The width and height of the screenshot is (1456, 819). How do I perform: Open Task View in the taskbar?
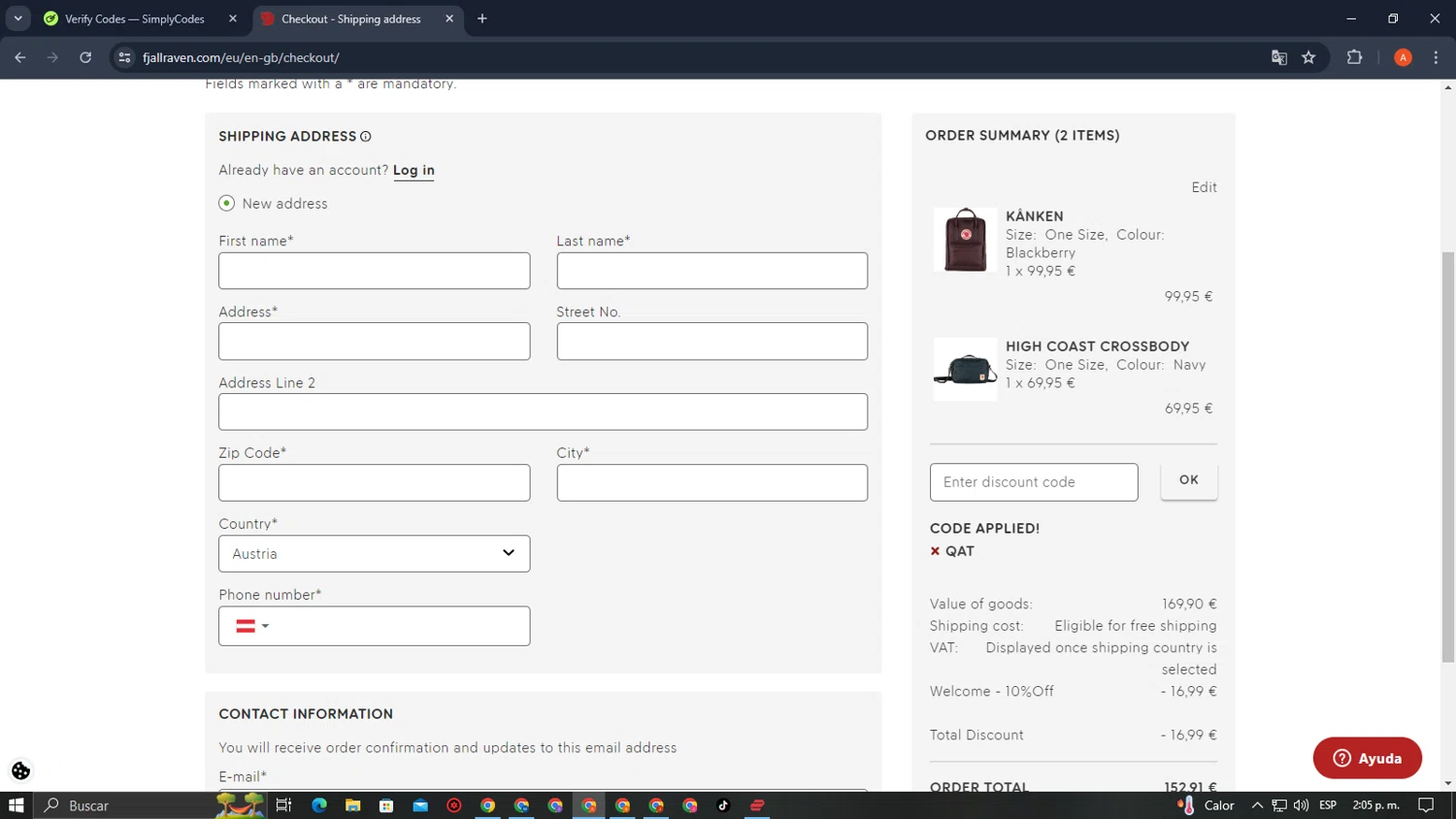click(x=283, y=805)
